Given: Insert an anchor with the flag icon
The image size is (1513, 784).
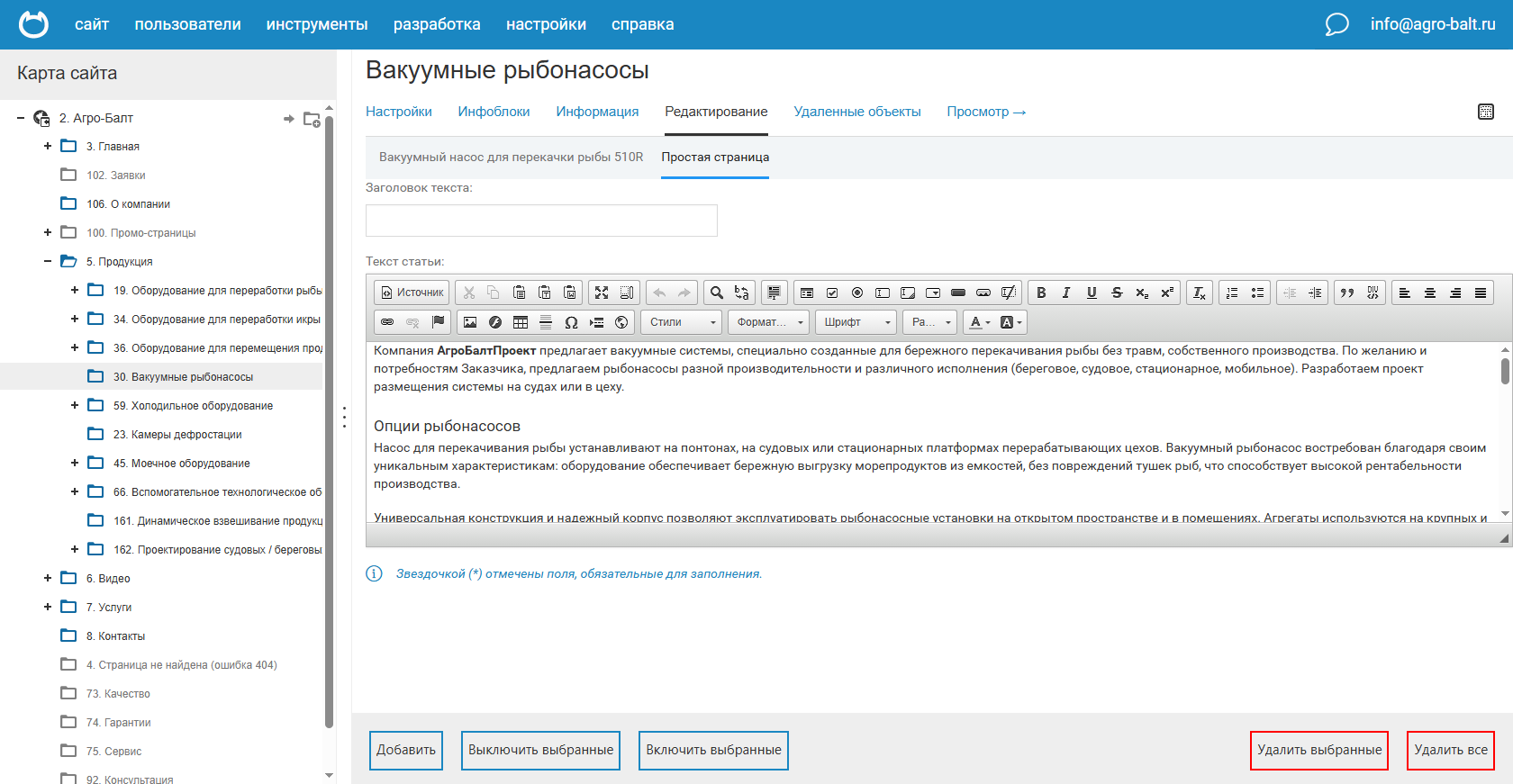Looking at the screenshot, I should click(438, 322).
